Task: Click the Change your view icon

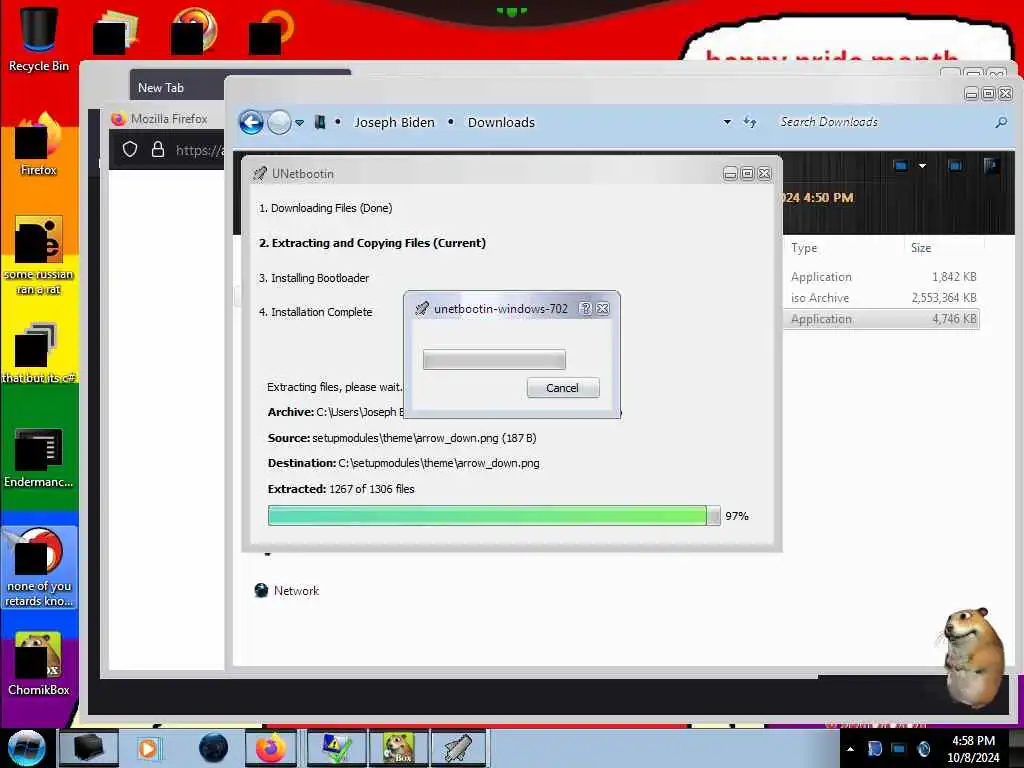Action: coord(900,166)
